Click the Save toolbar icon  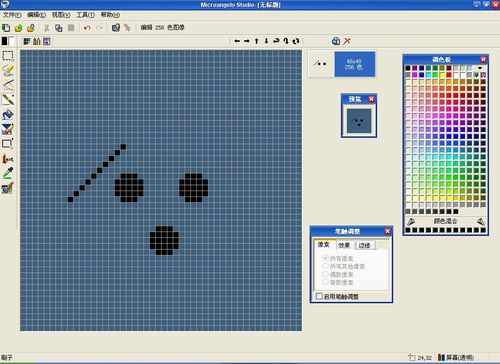coord(31,28)
